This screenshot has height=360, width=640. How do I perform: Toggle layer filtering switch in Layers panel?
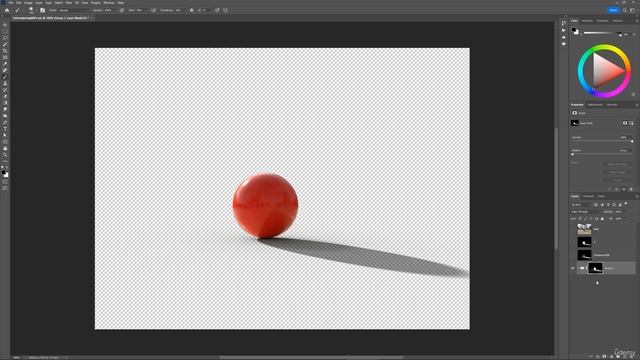coord(626,203)
